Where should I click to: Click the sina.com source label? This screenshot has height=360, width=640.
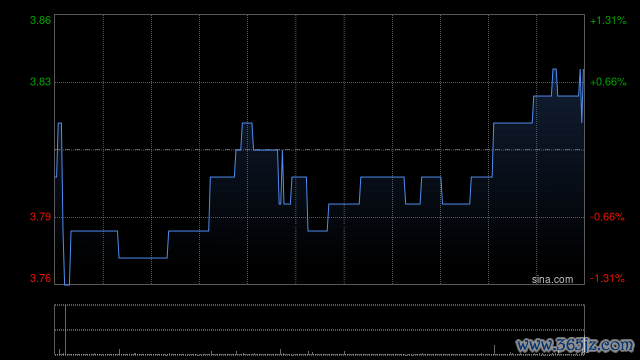tap(552, 280)
